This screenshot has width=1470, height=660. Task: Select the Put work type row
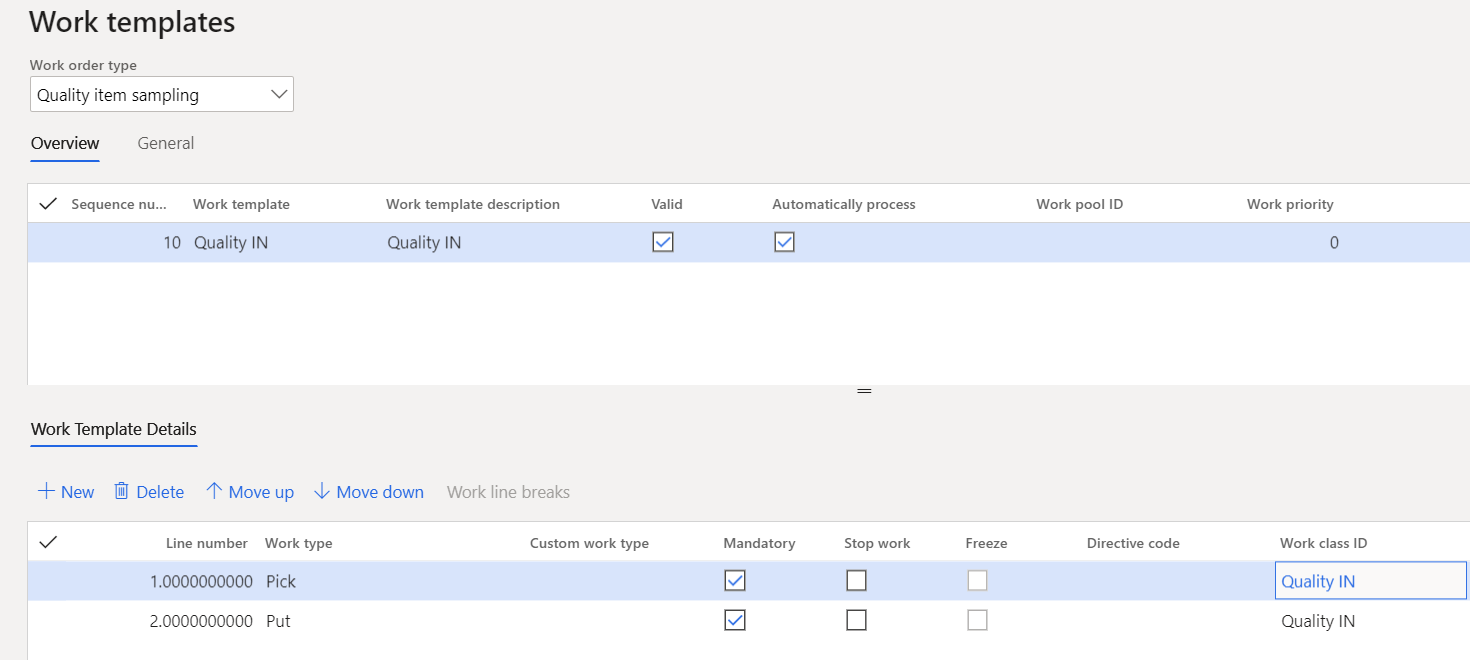278,621
